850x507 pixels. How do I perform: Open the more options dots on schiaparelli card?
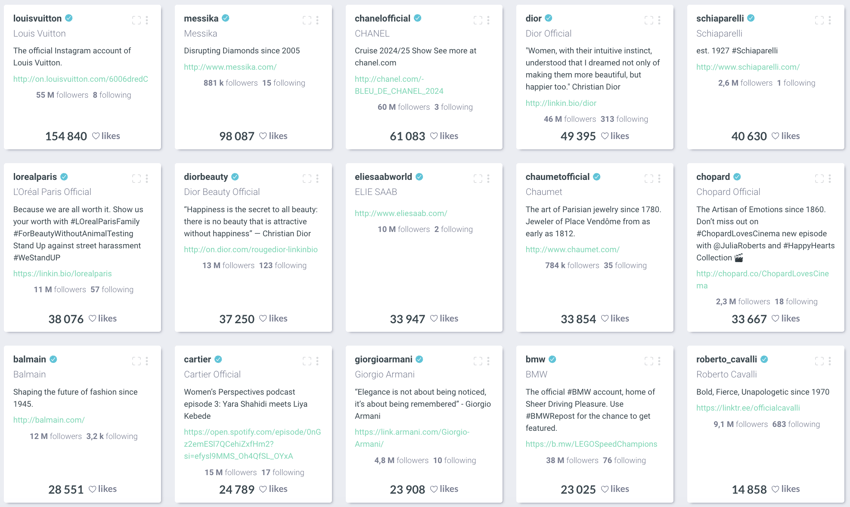coord(830,20)
